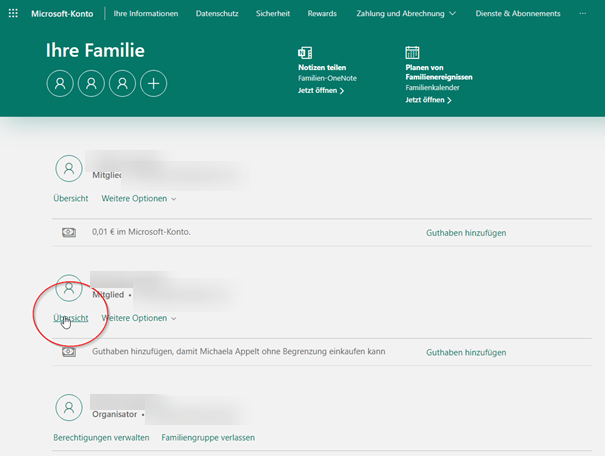The height and width of the screenshot is (456, 605).
Task: Click the money icon in Michaela Appelt row
Action: (x=69, y=352)
